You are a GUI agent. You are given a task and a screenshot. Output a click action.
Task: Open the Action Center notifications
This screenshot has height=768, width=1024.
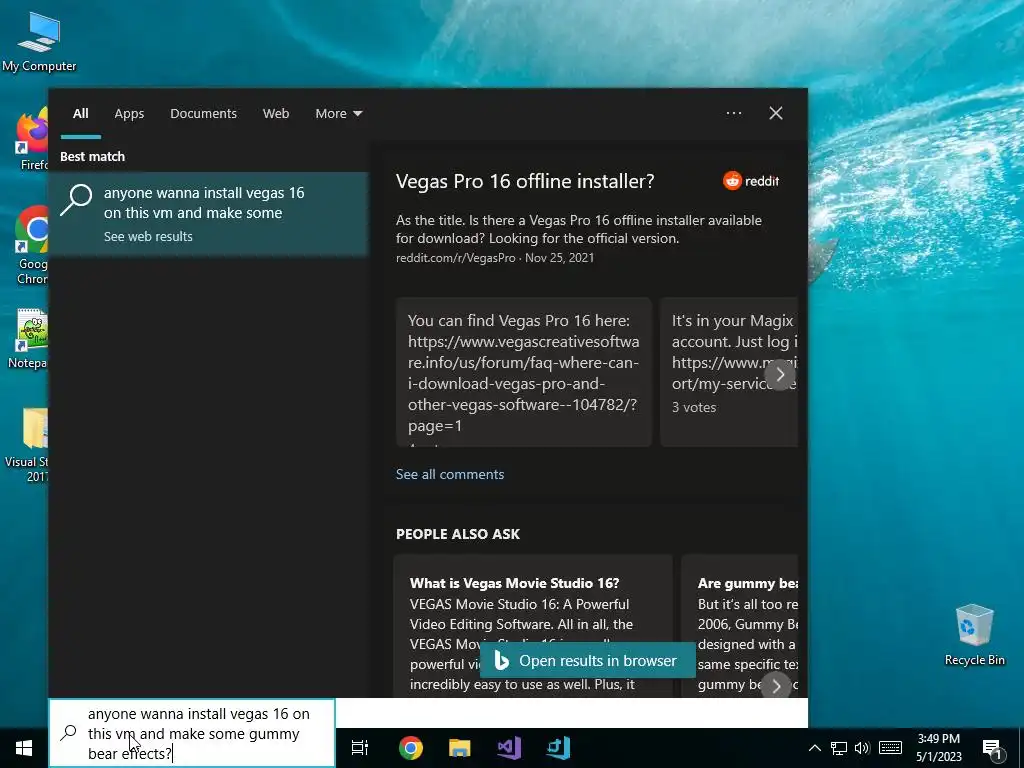[992, 749]
